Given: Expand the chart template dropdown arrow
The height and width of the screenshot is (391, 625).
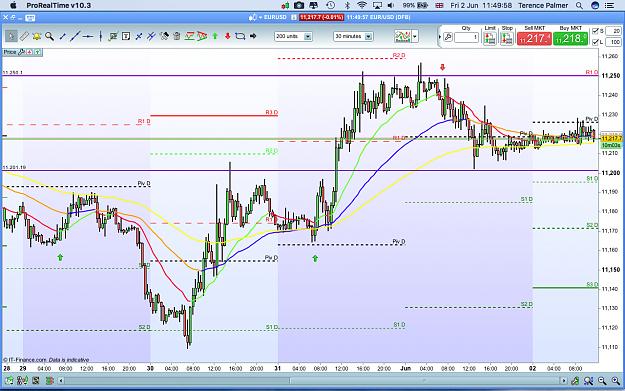Looking at the screenshot, I should tap(415, 36).
